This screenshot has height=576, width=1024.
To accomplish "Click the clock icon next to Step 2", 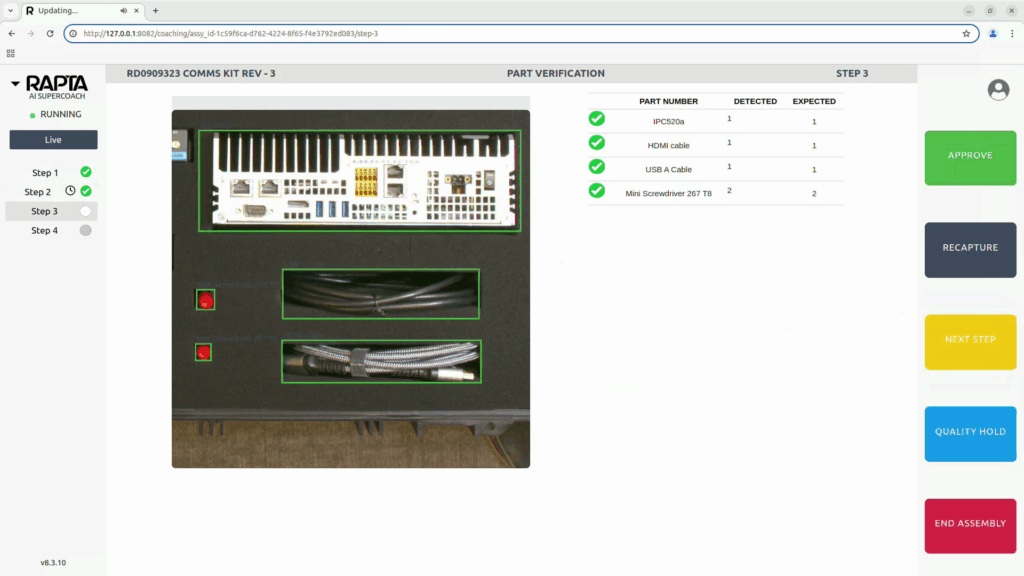I will 70,191.
